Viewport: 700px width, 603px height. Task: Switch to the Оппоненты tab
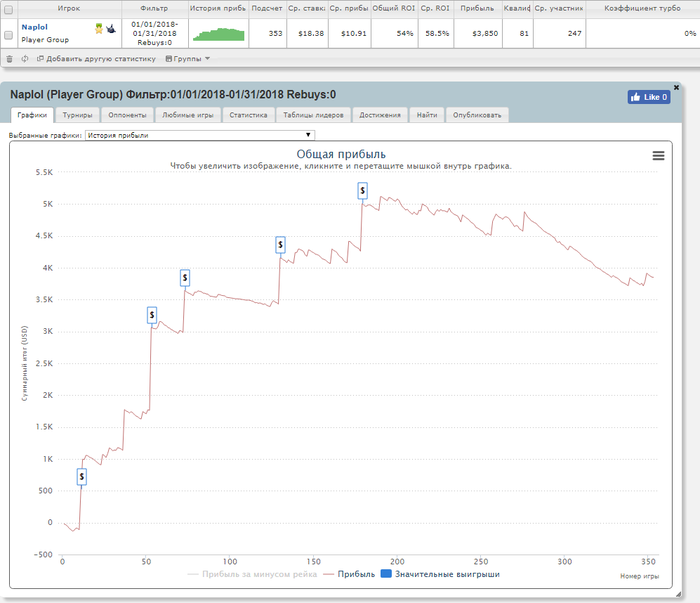point(127,115)
